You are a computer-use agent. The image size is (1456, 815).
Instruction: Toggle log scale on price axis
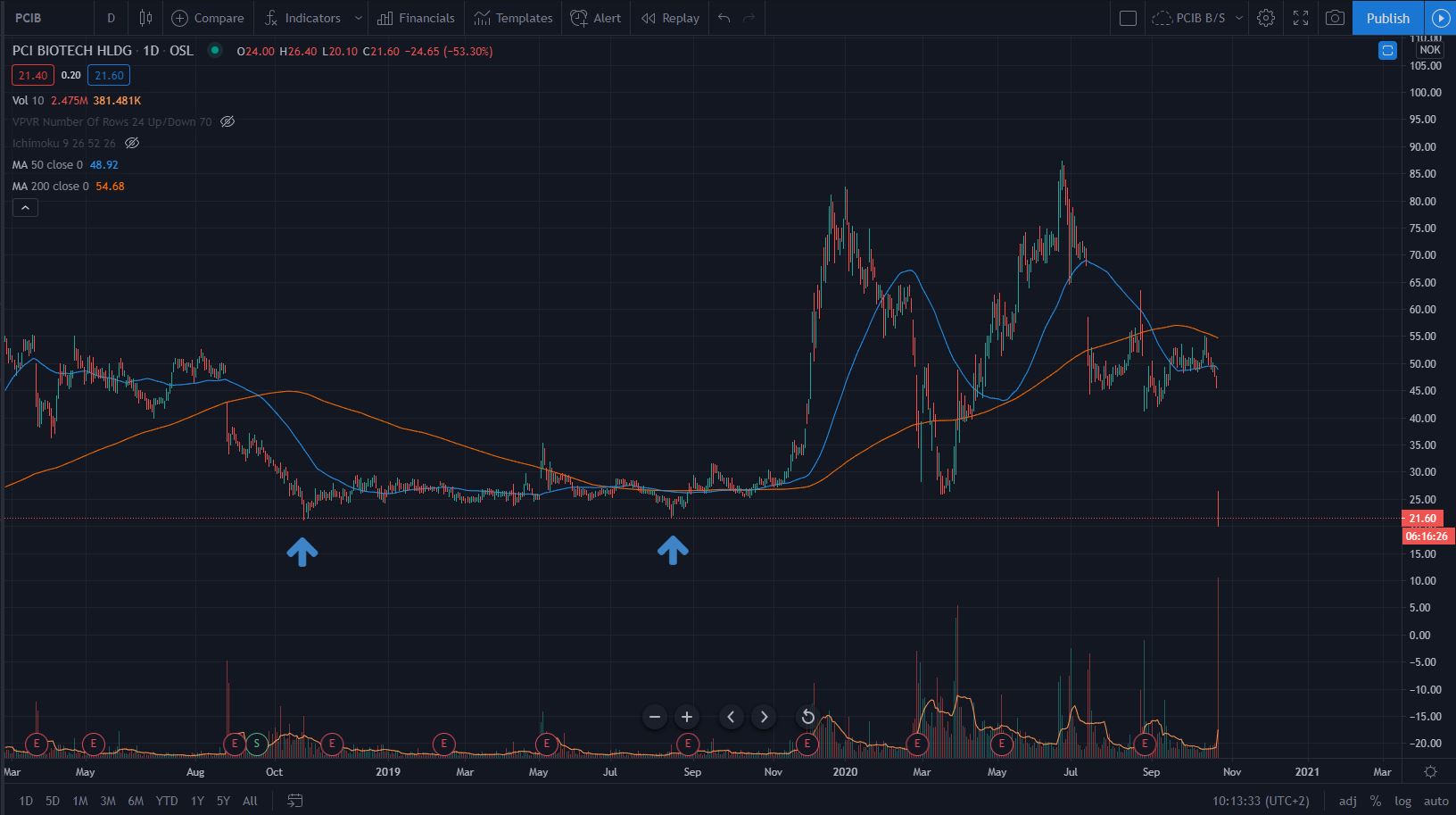coord(1402,801)
